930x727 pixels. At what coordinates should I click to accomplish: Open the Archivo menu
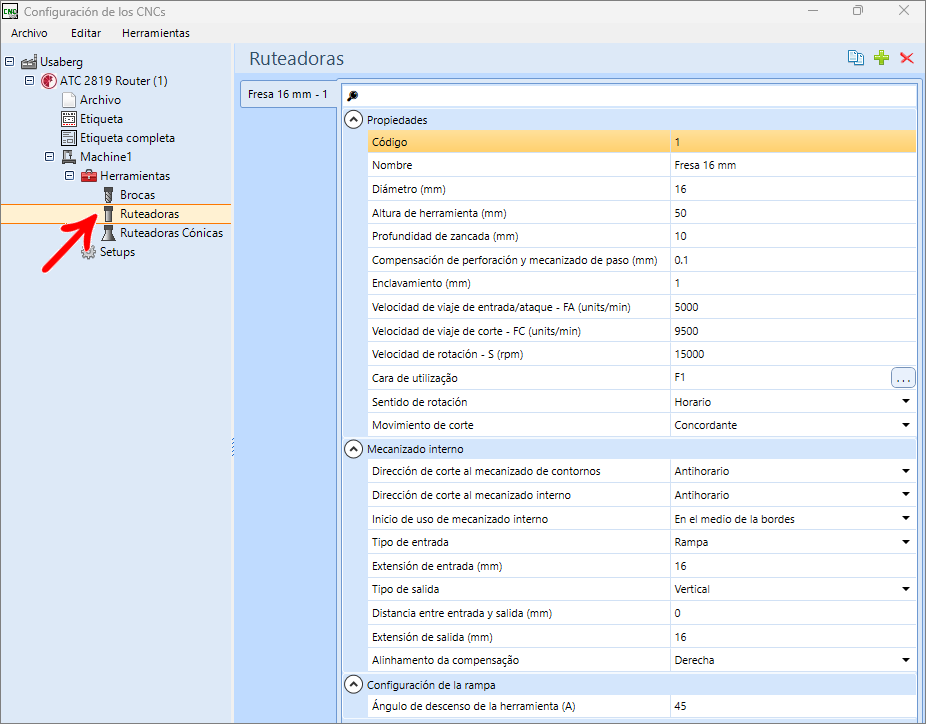click(29, 33)
